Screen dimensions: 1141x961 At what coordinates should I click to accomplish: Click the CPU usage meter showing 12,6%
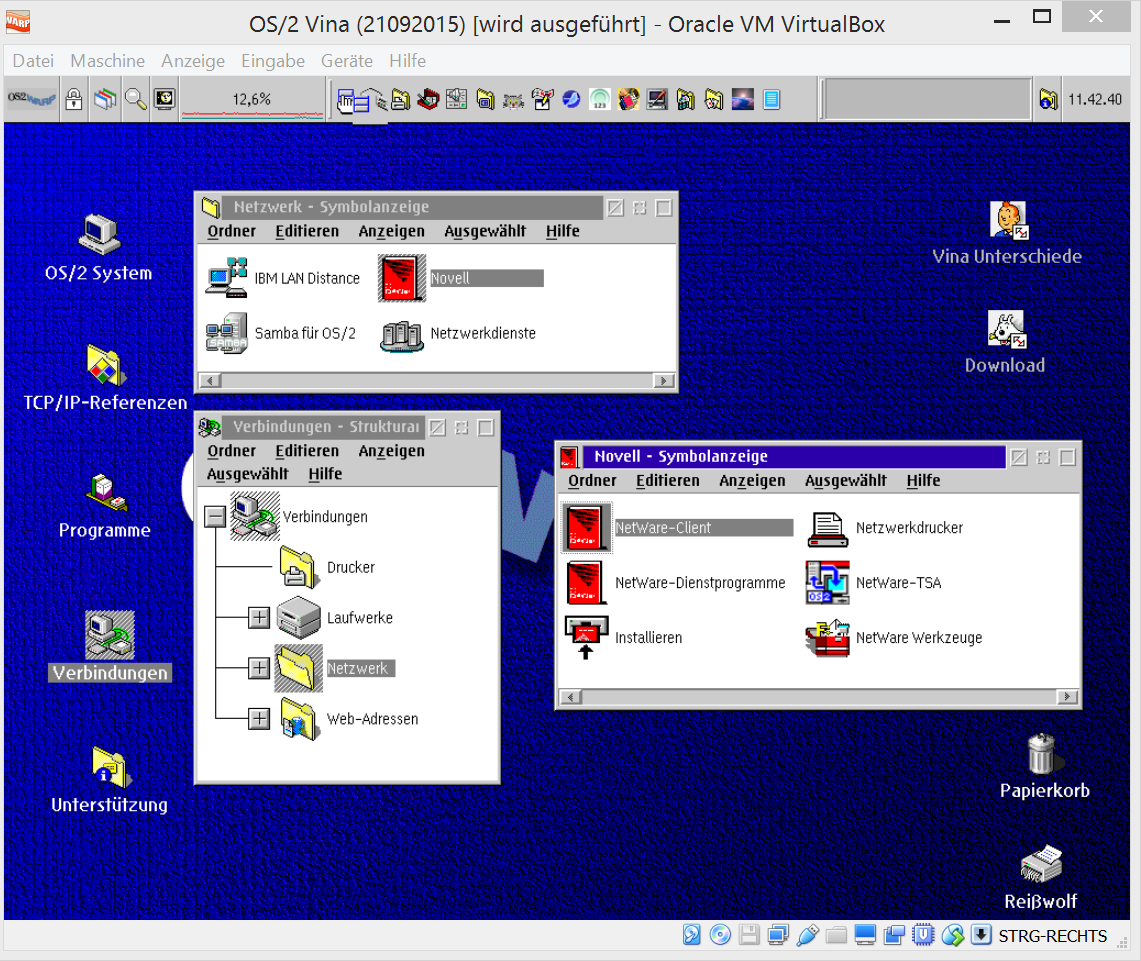pyautogui.click(x=253, y=100)
